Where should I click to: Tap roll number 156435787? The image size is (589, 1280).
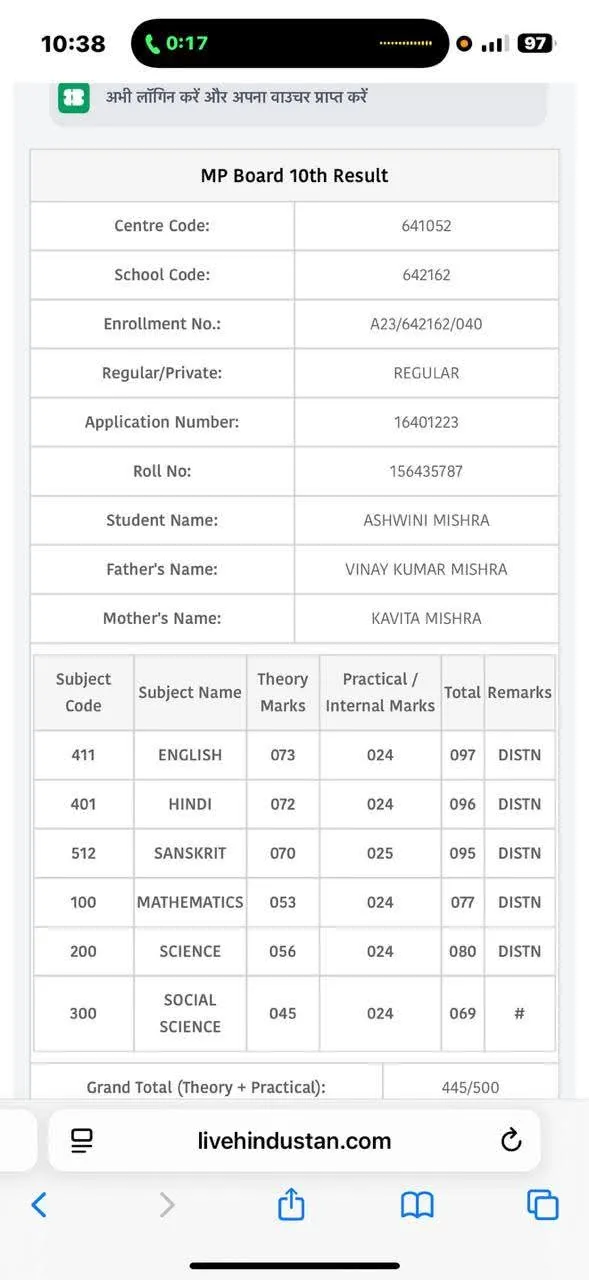[426, 471]
